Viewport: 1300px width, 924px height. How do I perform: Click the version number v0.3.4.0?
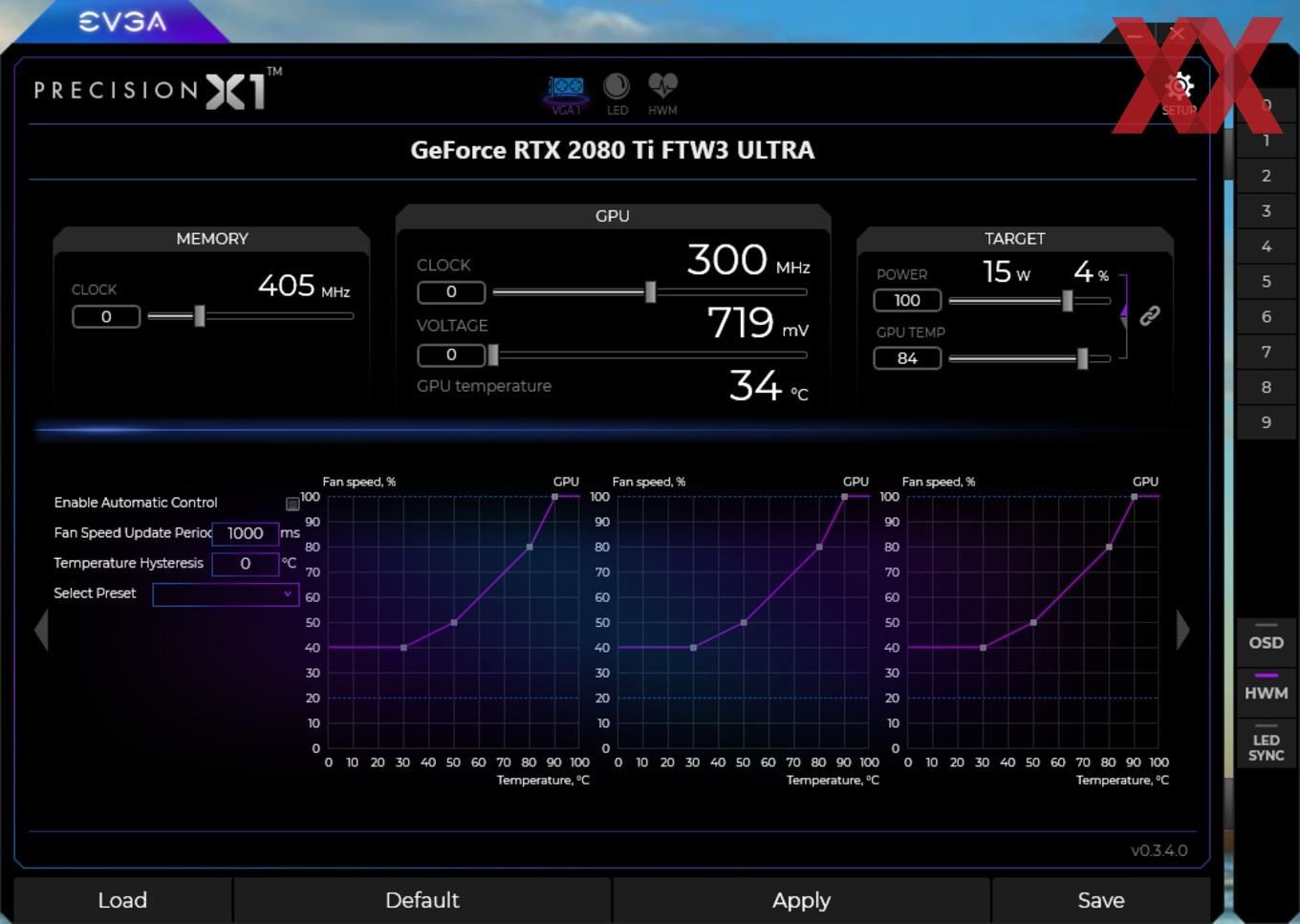1159,850
